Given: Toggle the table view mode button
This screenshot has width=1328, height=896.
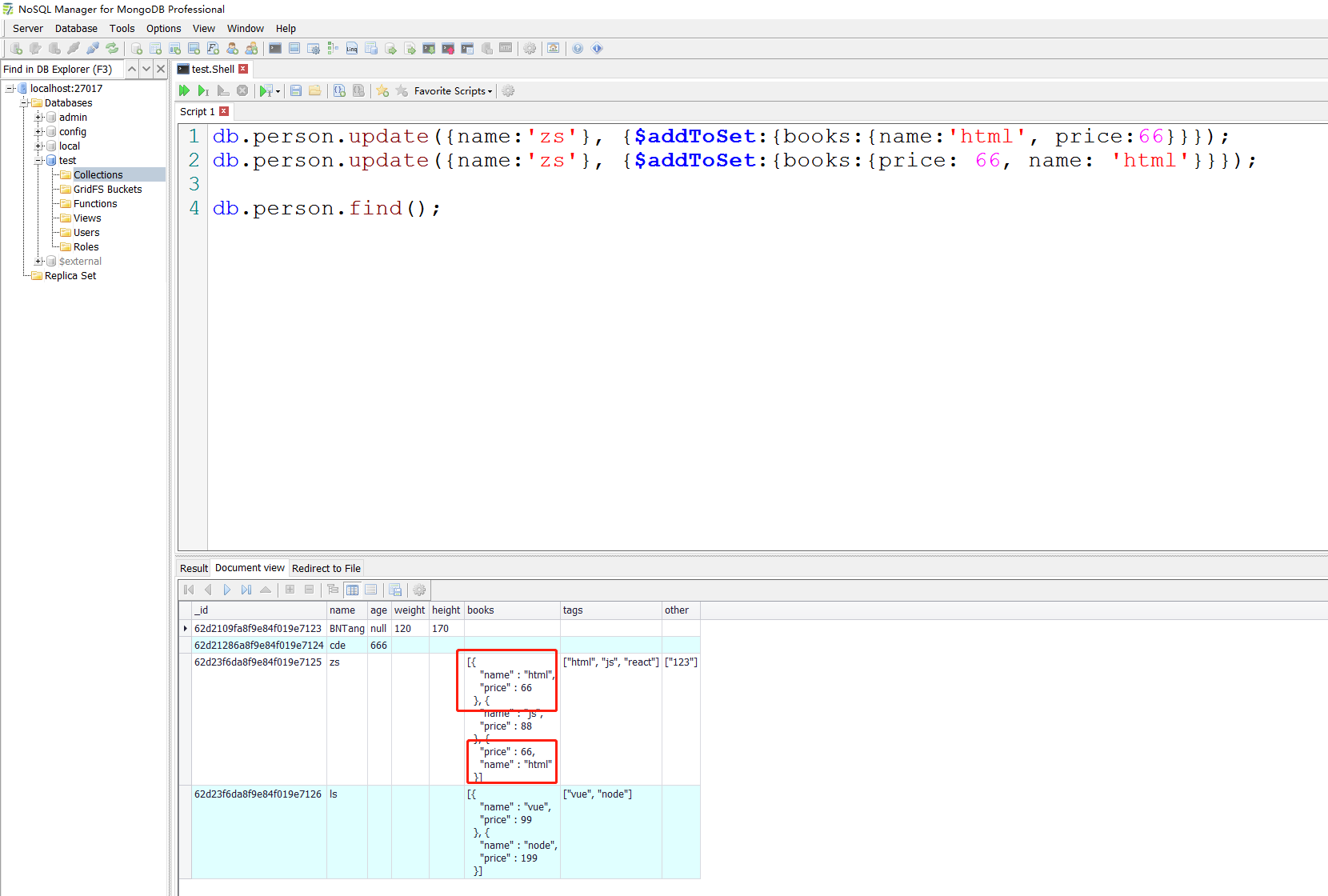Looking at the screenshot, I should 352,590.
